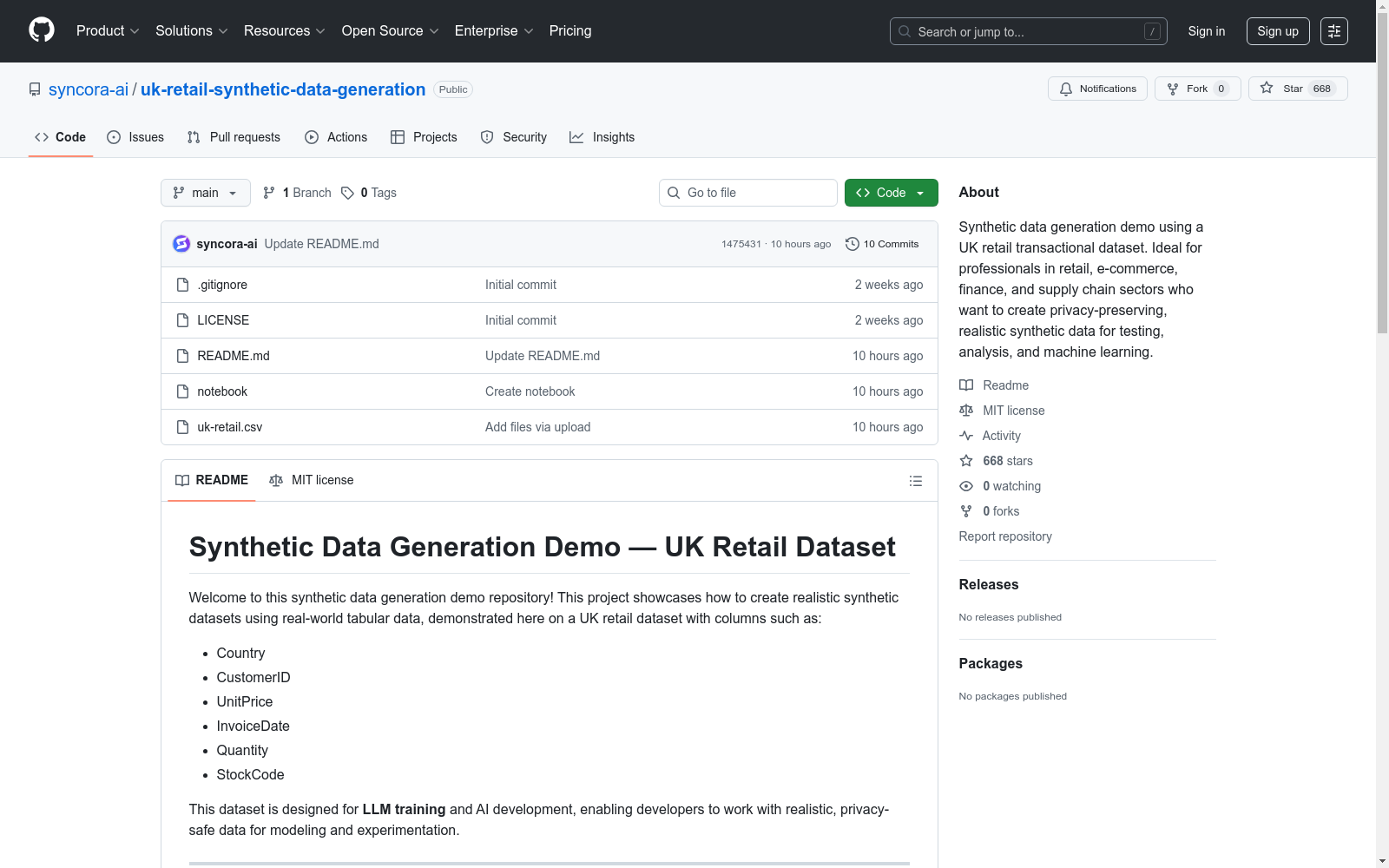Click the magnifier icon in the search bar
1389x868 pixels.
coord(905,31)
